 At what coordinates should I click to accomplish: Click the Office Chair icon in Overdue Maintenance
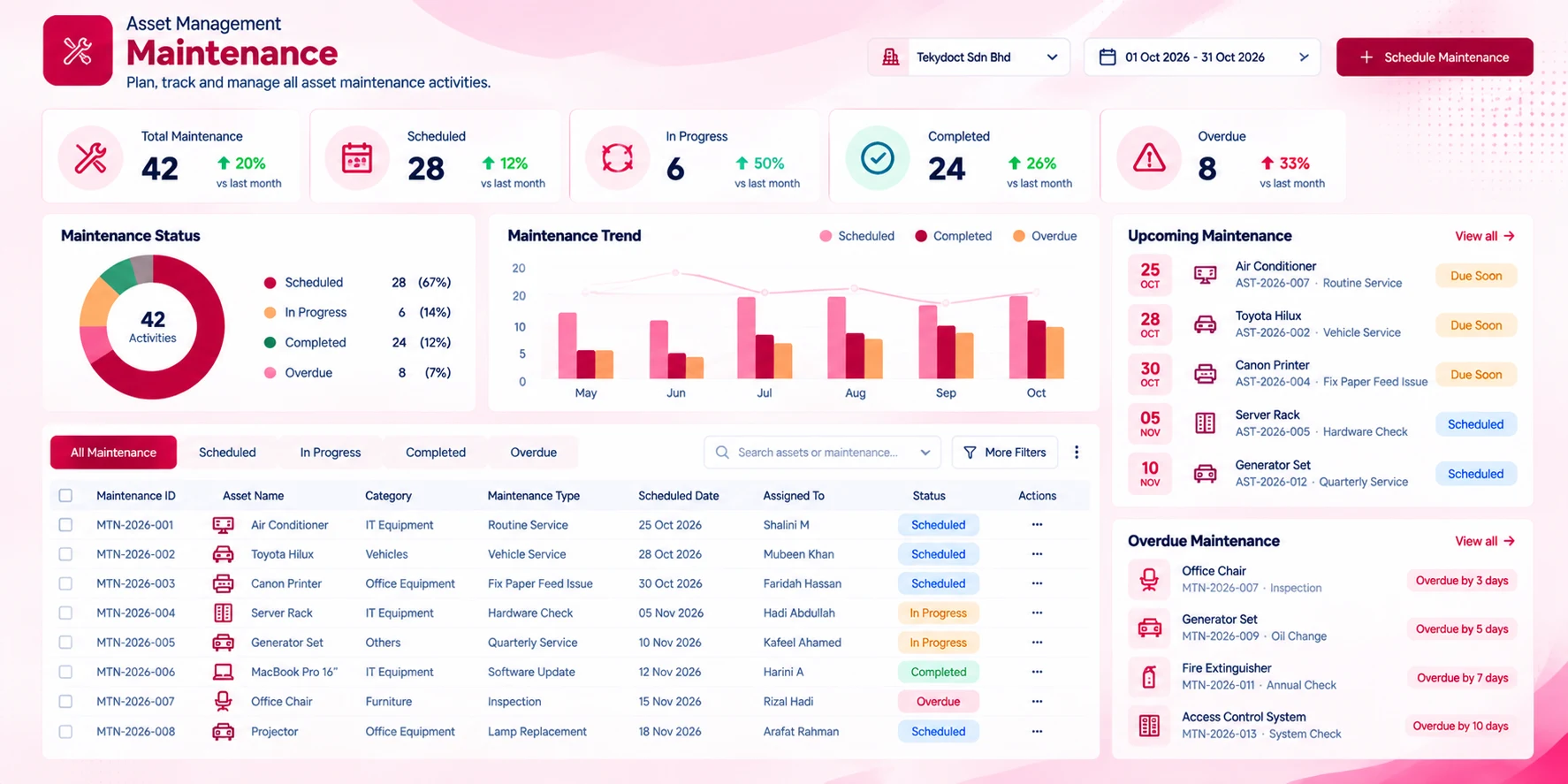tap(1149, 580)
